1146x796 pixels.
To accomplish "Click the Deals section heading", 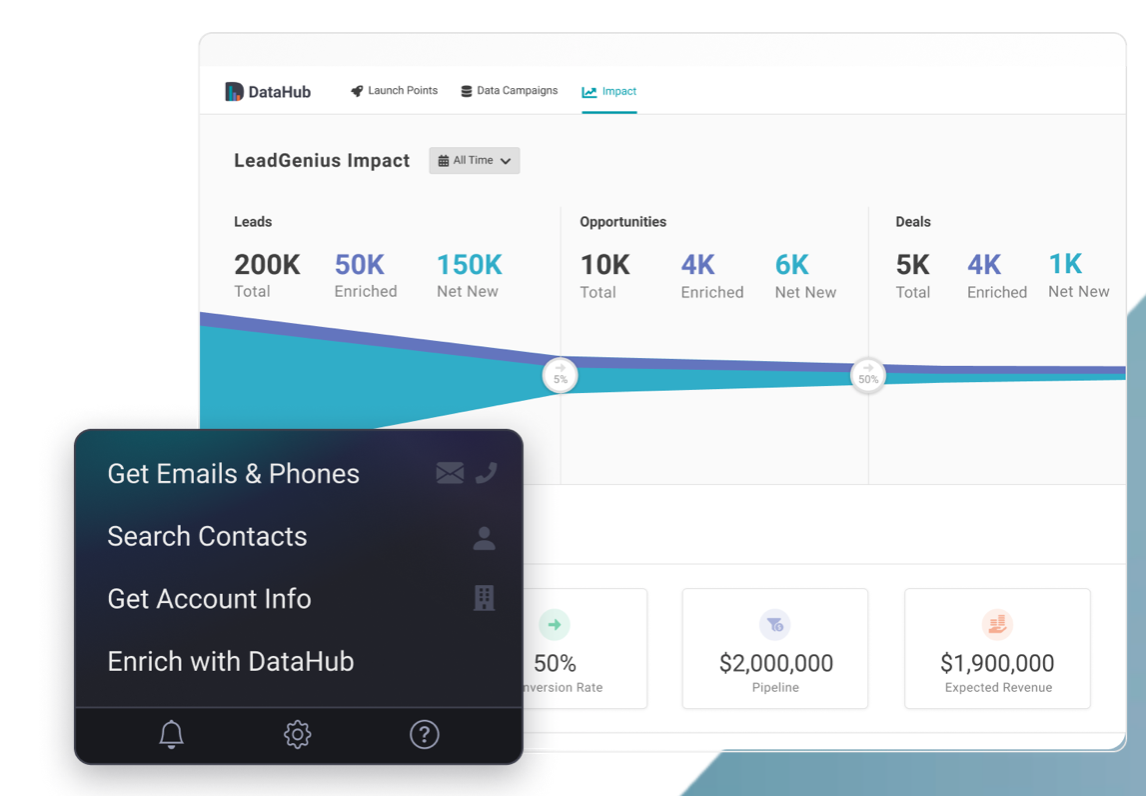I will pyautogui.click(x=913, y=221).
